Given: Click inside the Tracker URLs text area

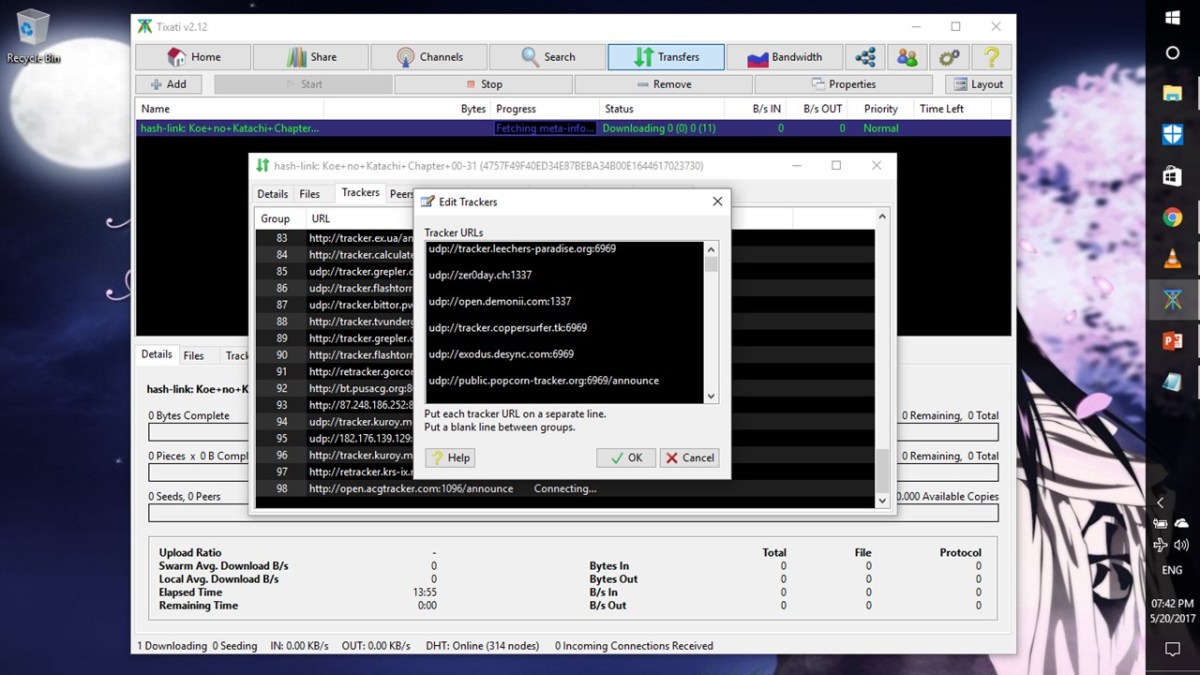Looking at the screenshot, I should coord(565,320).
